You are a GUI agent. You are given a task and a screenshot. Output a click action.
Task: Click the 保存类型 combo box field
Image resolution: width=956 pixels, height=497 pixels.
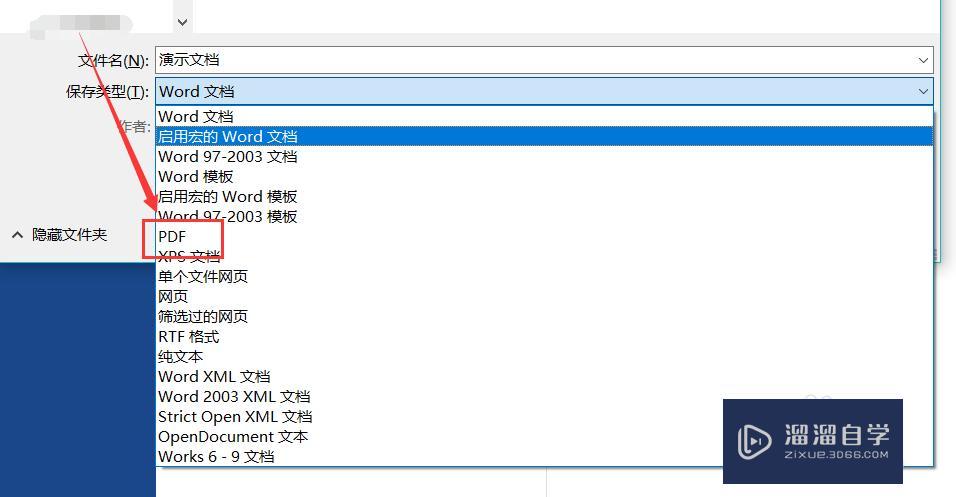click(544, 91)
